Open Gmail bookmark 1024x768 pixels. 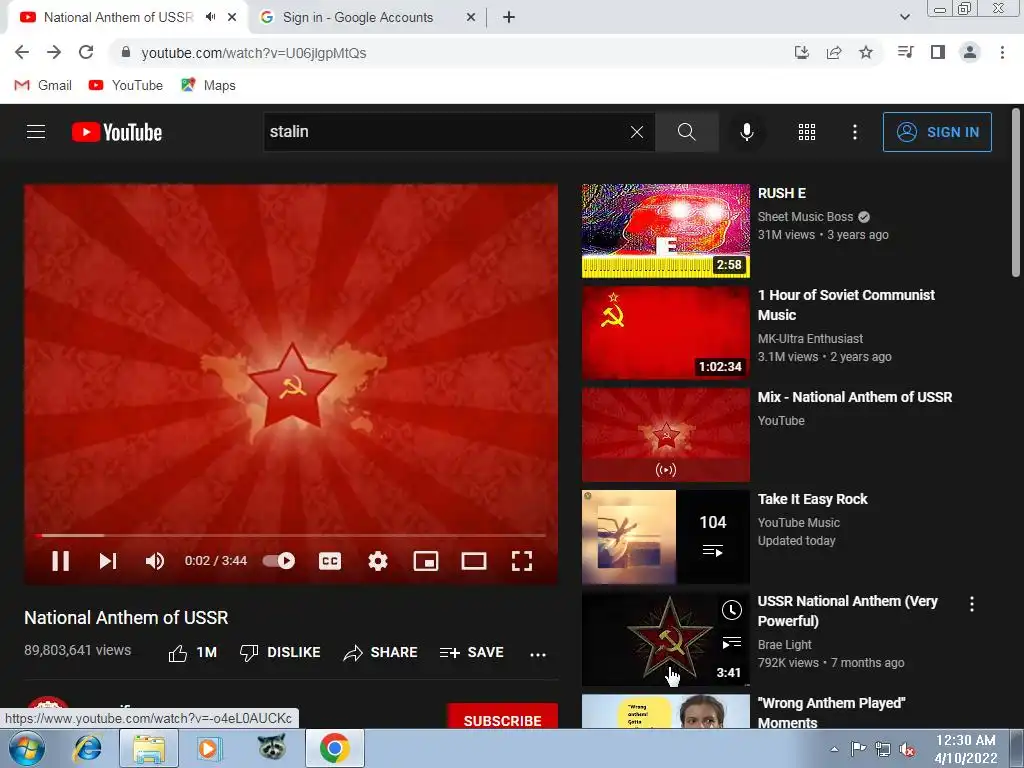[43, 86]
